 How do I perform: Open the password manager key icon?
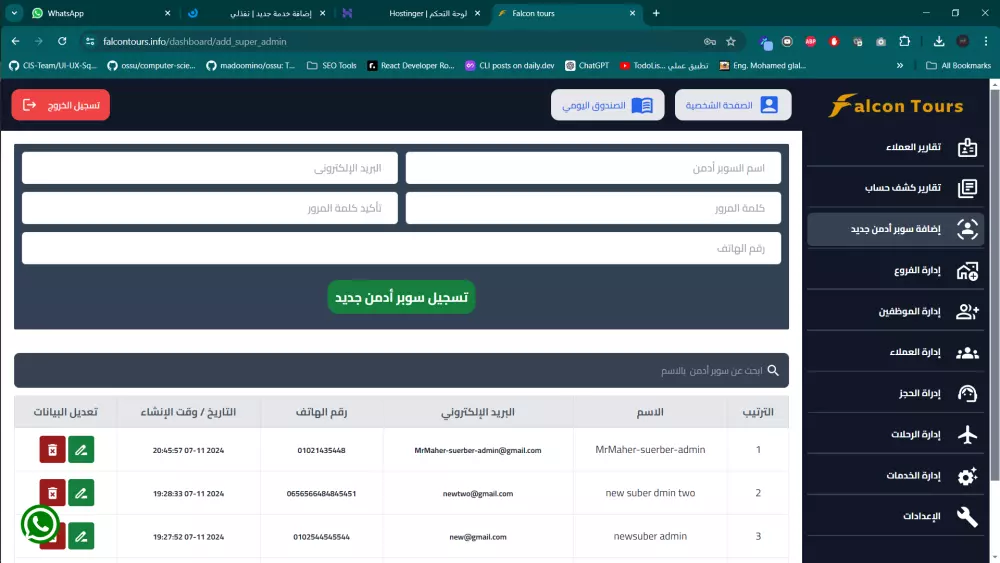pos(709,41)
